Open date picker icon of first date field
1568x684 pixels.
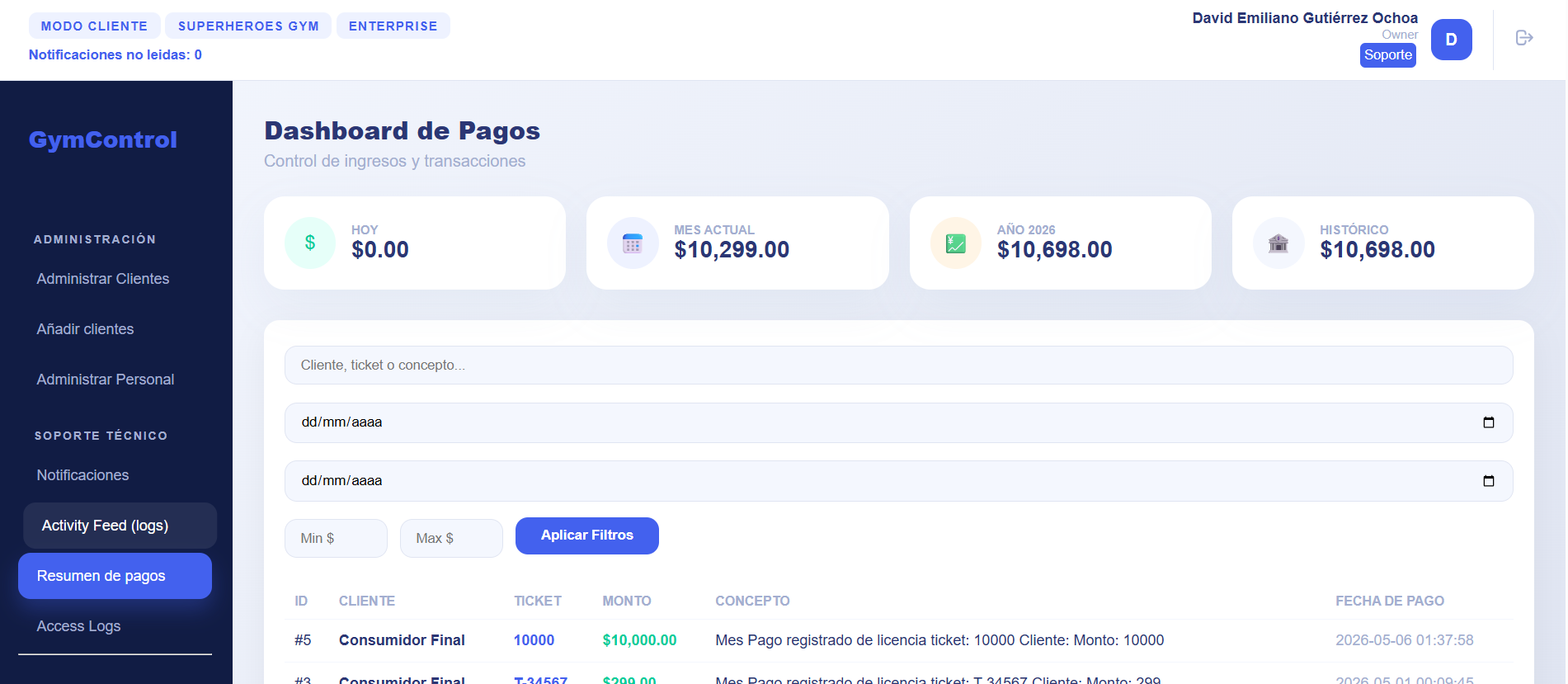coord(1489,422)
